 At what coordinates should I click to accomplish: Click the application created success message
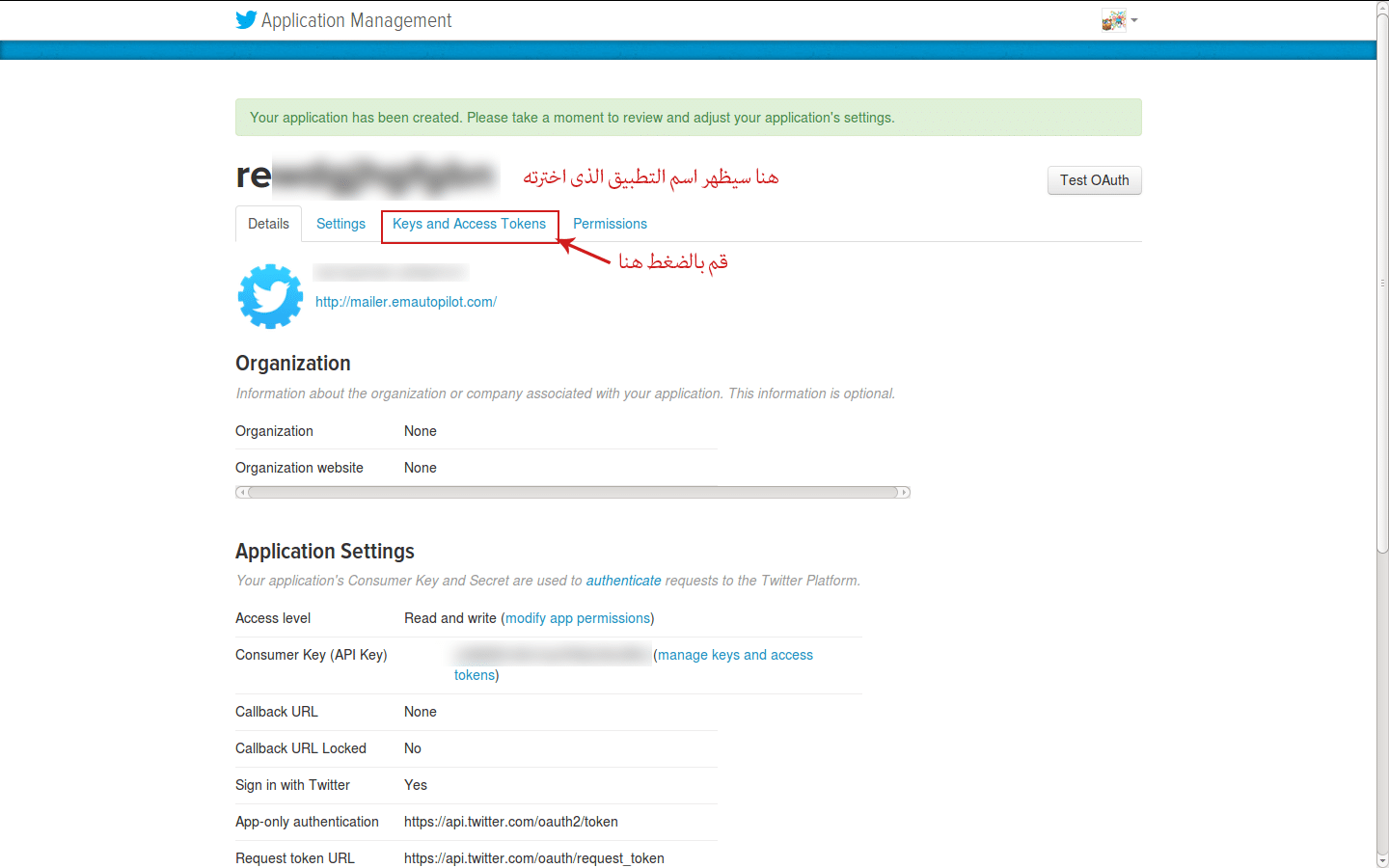pyautogui.click(x=689, y=118)
